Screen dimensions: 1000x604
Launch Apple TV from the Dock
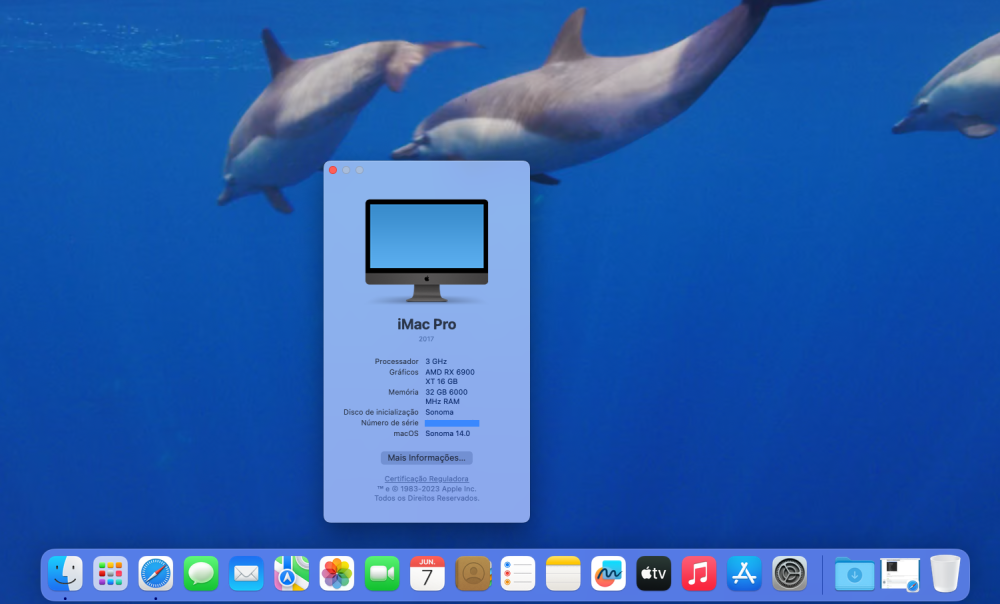(x=654, y=573)
